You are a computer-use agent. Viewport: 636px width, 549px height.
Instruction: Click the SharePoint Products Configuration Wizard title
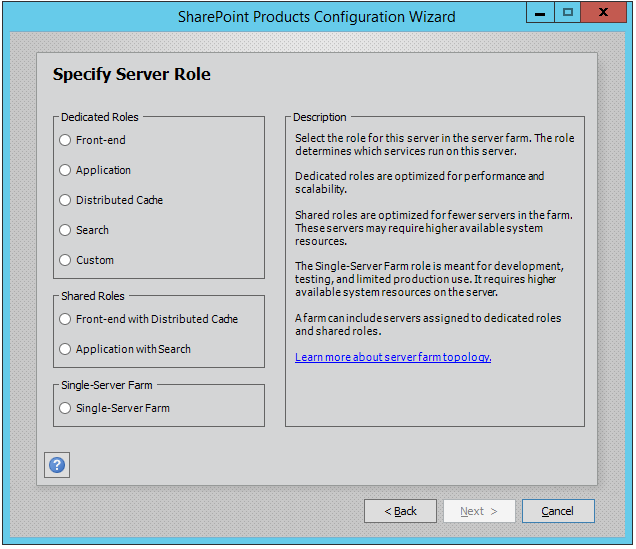317,17
